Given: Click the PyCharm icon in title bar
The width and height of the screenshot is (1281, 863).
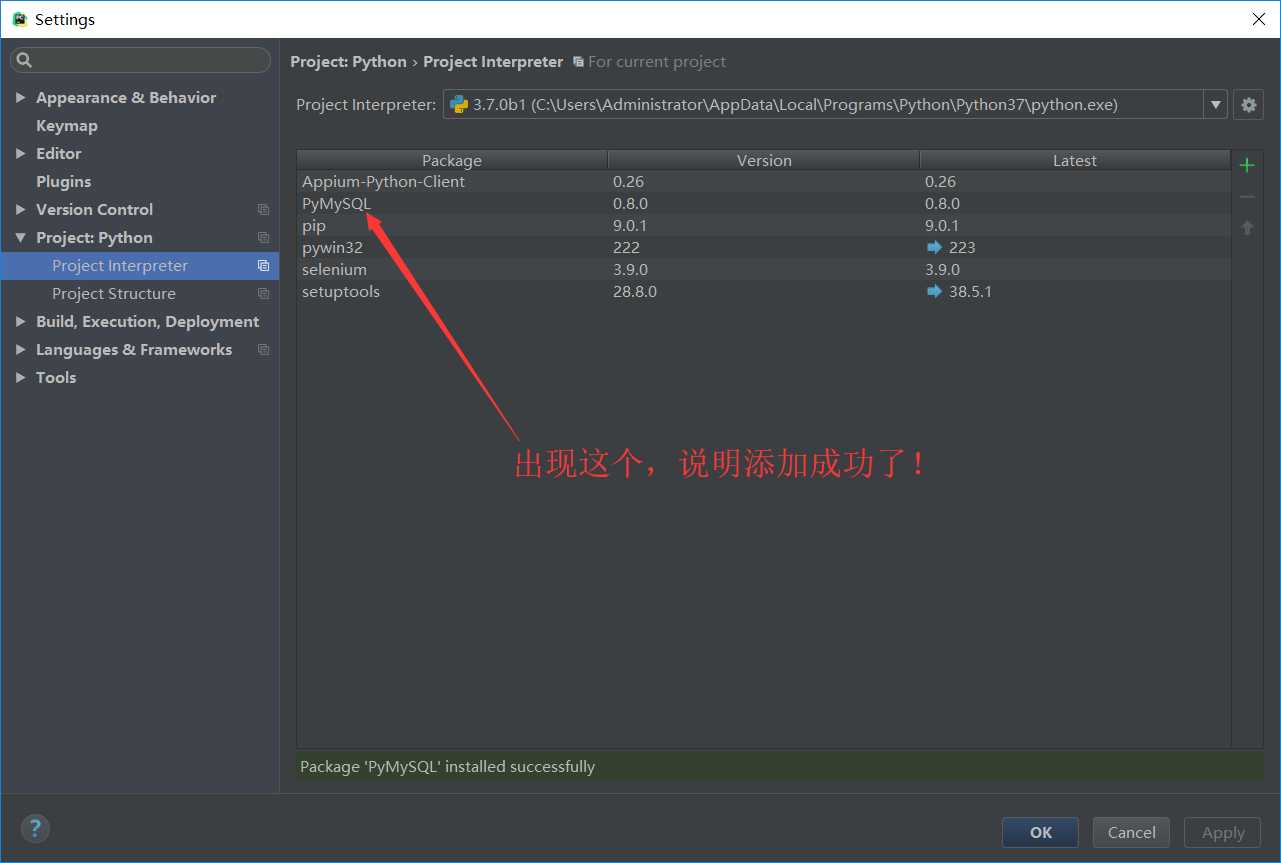Looking at the screenshot, I should coord(19,19).
